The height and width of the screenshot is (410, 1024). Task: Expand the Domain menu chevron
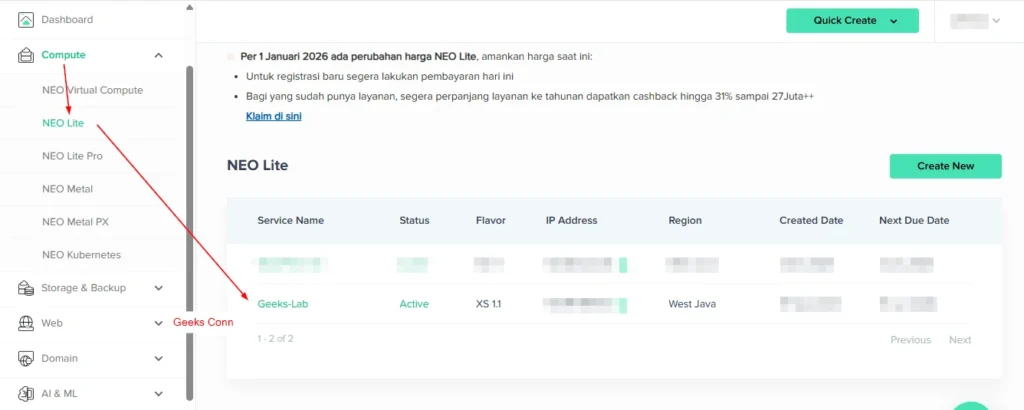(158, 358)
